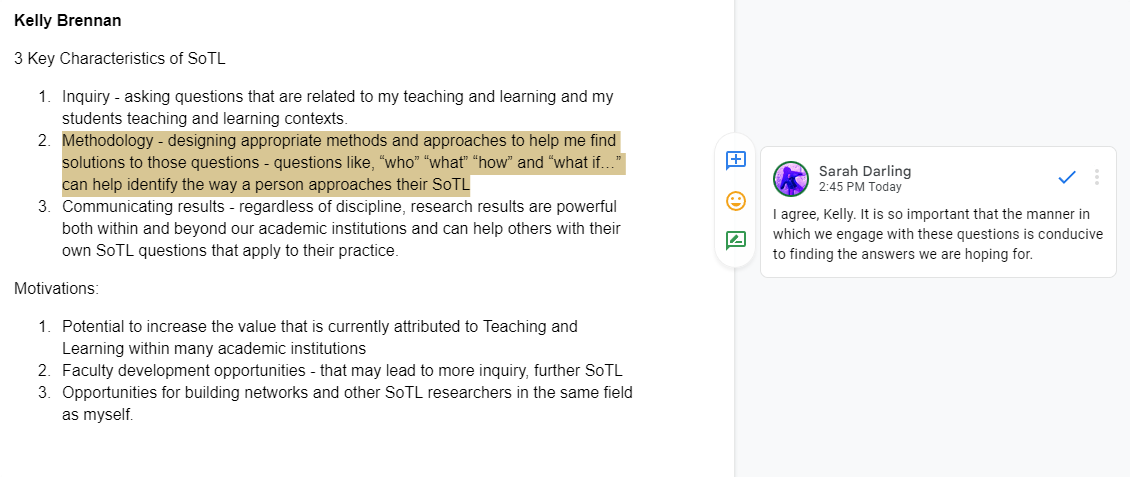The height and width of the screenshot is (477, 1130).
Task: Click the Communicating results list item
Action: pos(342,229)
